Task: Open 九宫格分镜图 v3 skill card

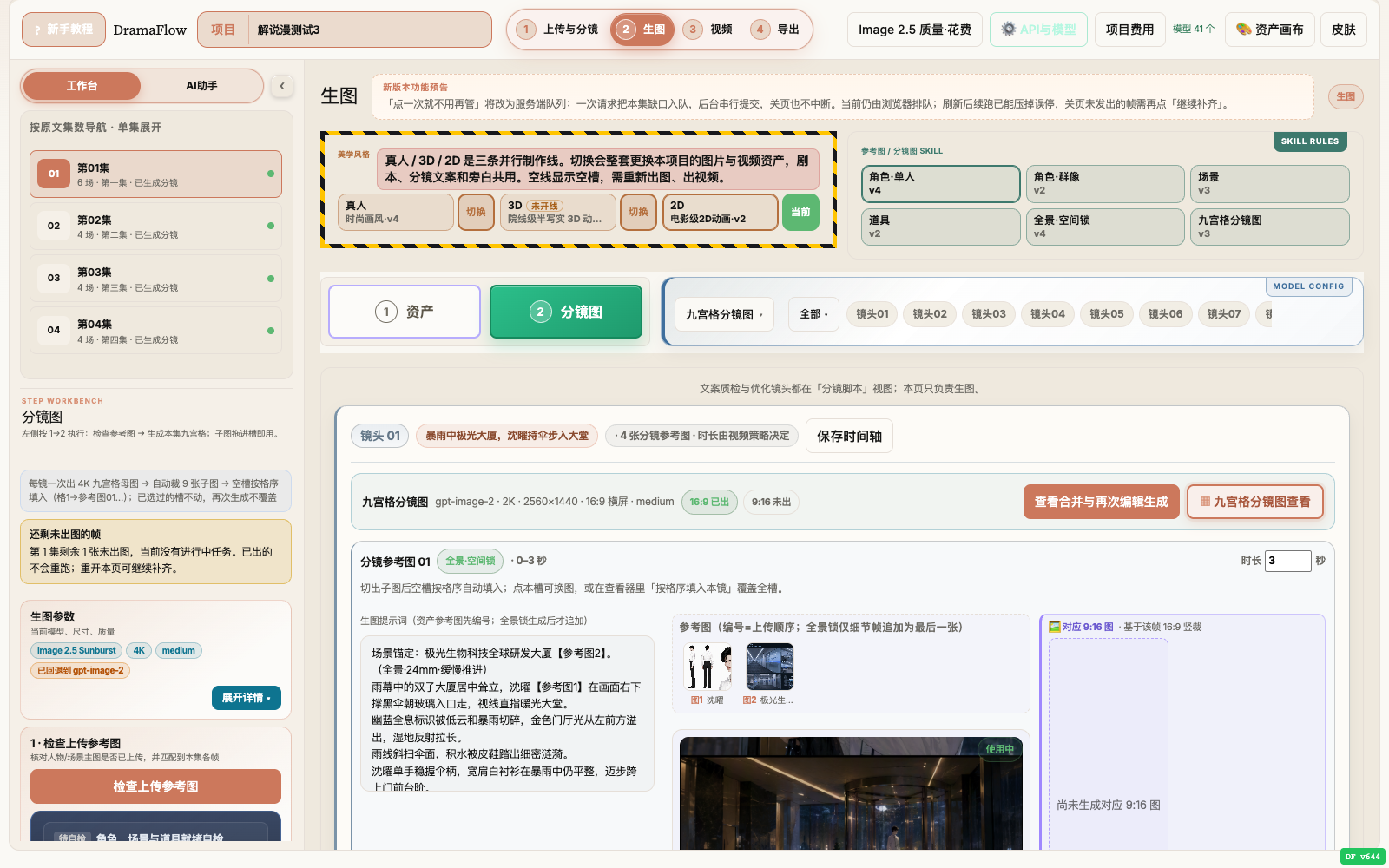Action: (1270, 227)
